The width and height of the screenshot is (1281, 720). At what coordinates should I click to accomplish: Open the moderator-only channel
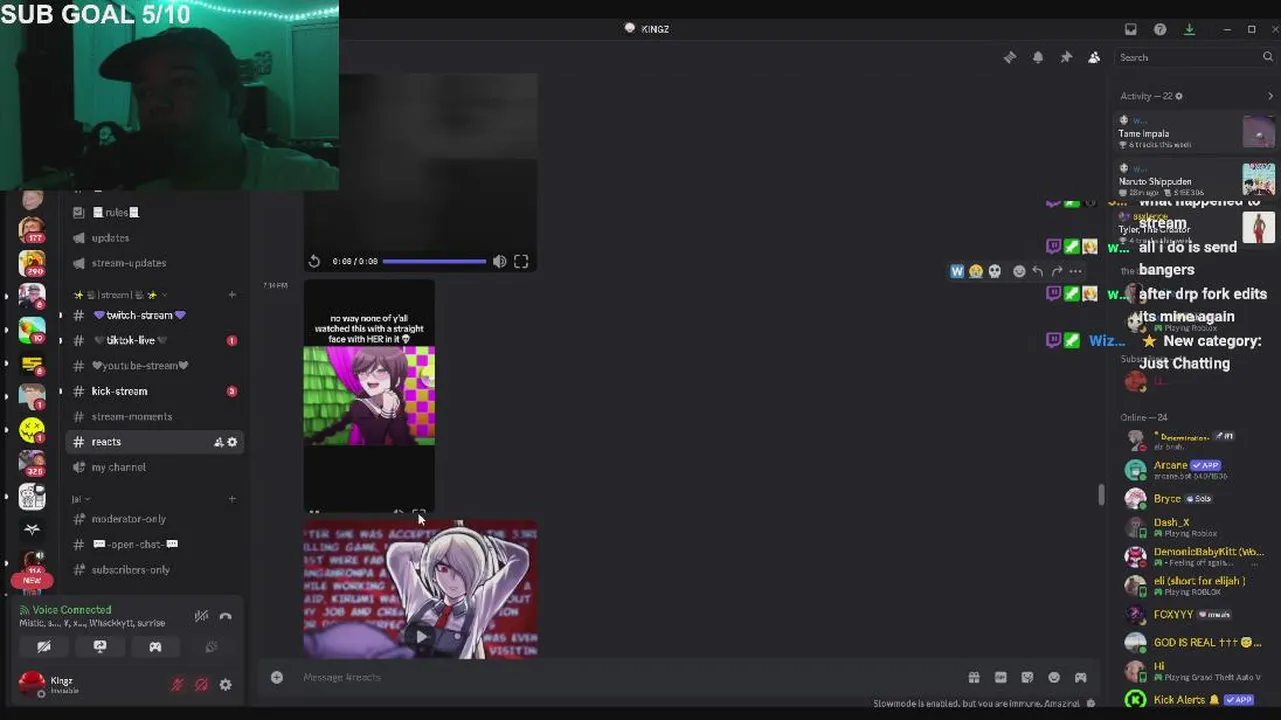[x=128, y=519]
